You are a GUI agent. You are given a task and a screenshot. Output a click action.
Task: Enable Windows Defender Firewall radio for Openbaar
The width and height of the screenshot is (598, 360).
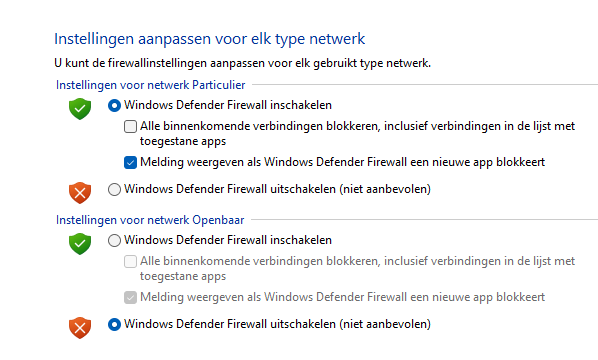[114, 240]
